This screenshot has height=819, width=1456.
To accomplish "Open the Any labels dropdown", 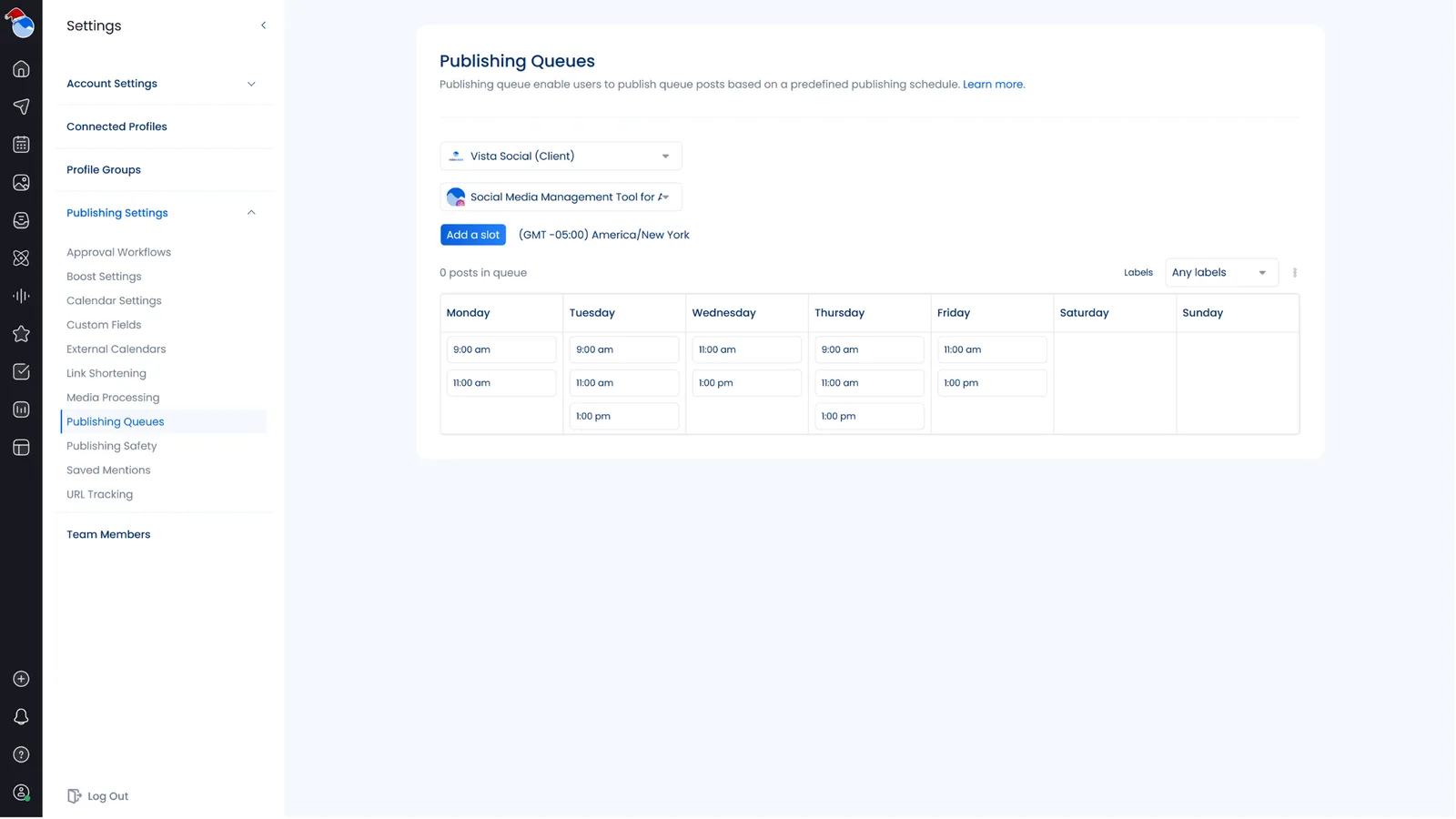I will point(1220,273).
